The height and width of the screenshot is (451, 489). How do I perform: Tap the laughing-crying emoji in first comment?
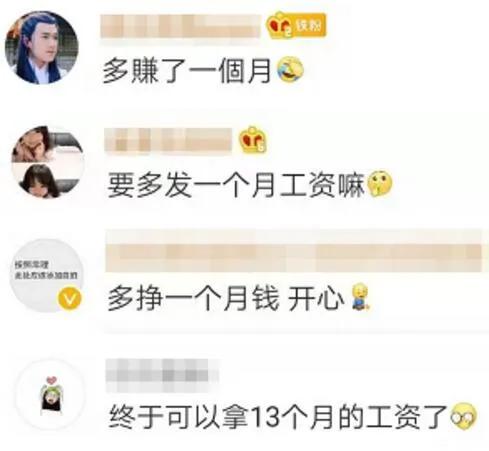coord(291,69)
